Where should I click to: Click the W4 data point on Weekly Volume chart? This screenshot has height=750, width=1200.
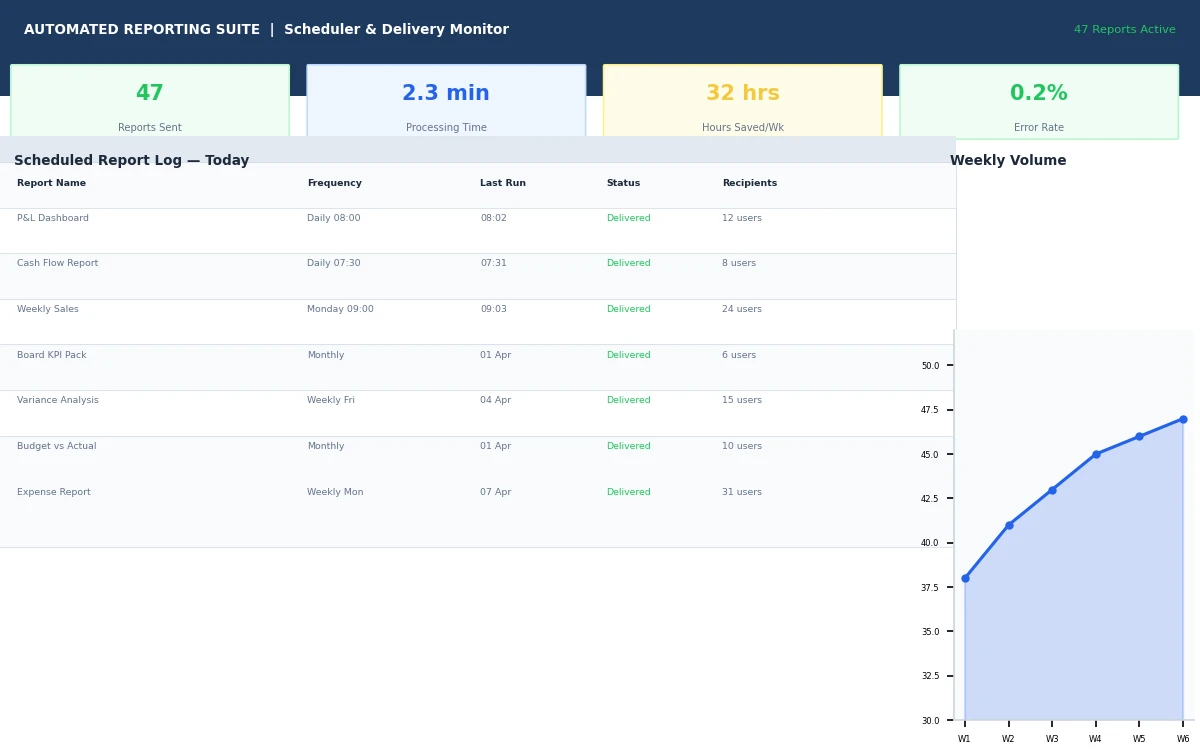click(x=1096, y=454)
